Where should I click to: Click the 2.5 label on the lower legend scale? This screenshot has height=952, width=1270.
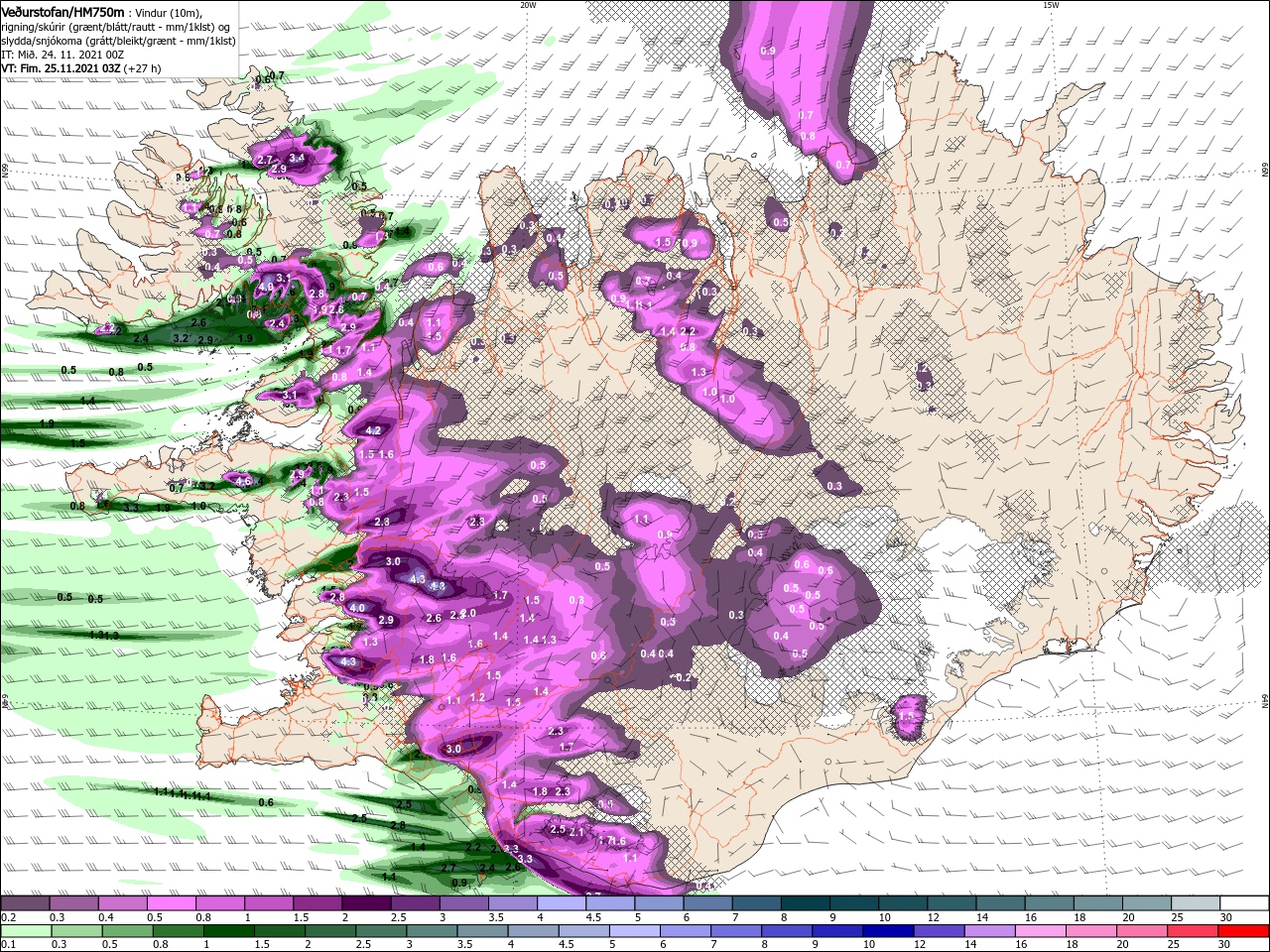363,944
